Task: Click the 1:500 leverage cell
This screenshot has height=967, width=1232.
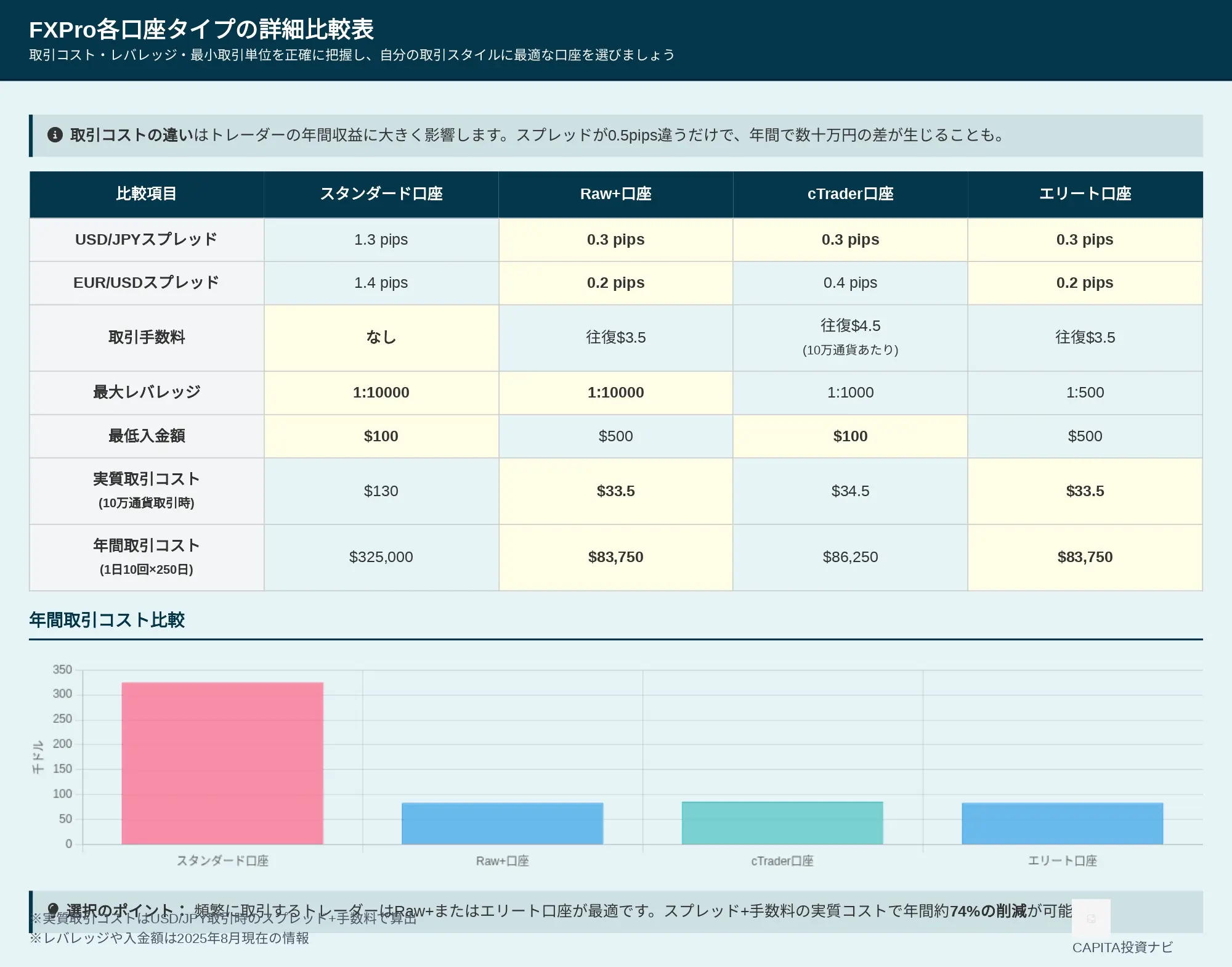Action: [1085, 393]
